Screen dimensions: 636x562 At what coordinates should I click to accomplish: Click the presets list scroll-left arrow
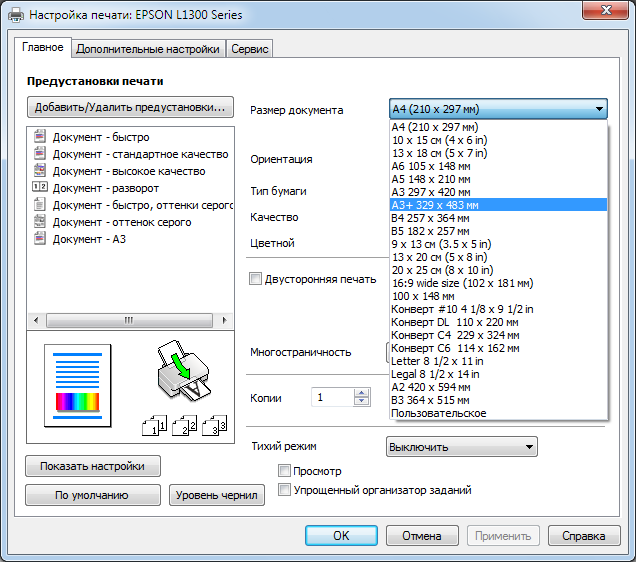(36, 320)
